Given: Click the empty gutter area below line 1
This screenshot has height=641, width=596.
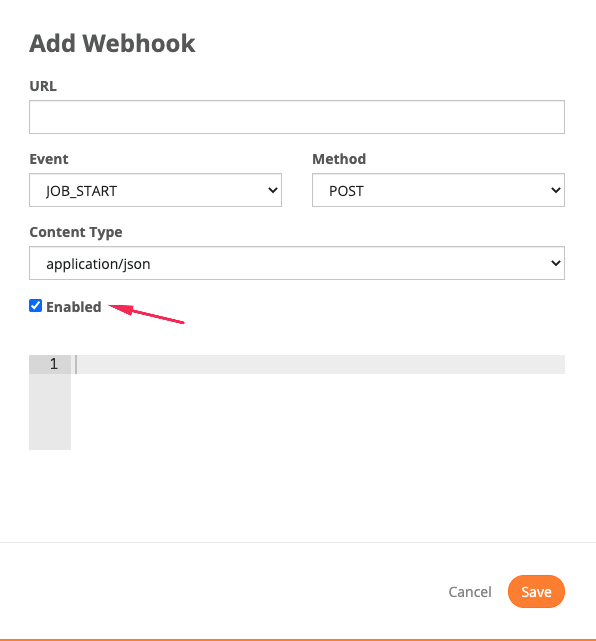Looking at the screenshot, I should tap(50, 412).
